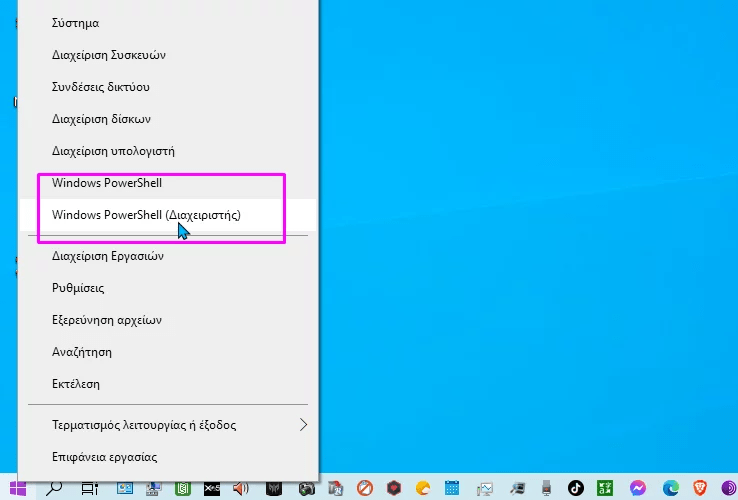Screen dimensions: 738x500
Task: Choose Εξερεύνηση αρχείων entry
Action: point(168,320)
